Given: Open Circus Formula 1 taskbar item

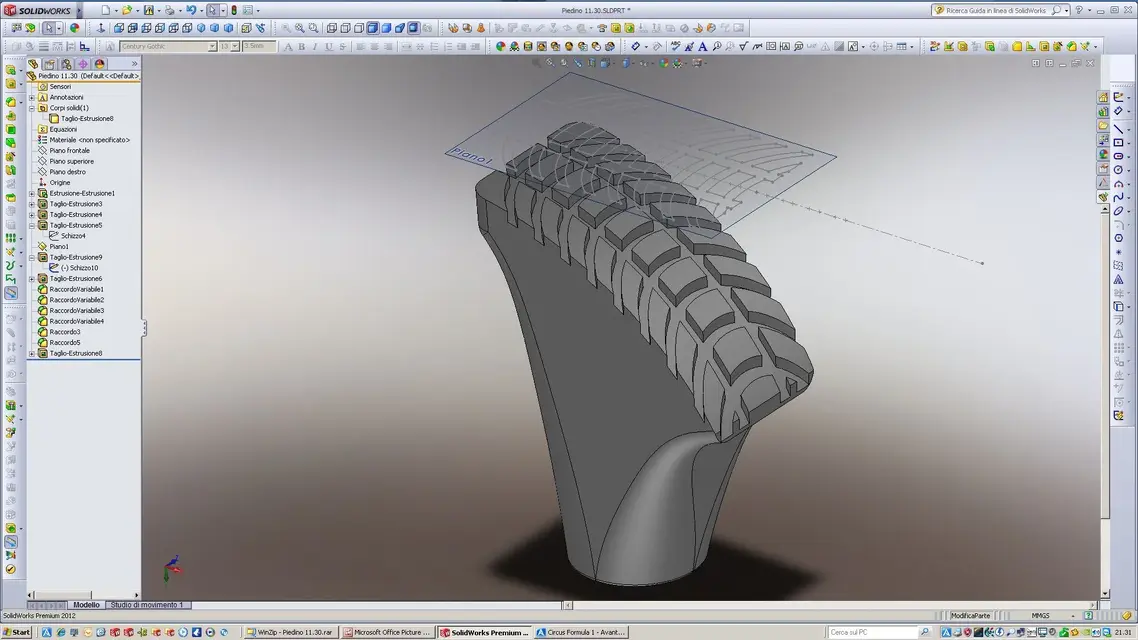Looking at the screenshot, I should tap(581, 633).
